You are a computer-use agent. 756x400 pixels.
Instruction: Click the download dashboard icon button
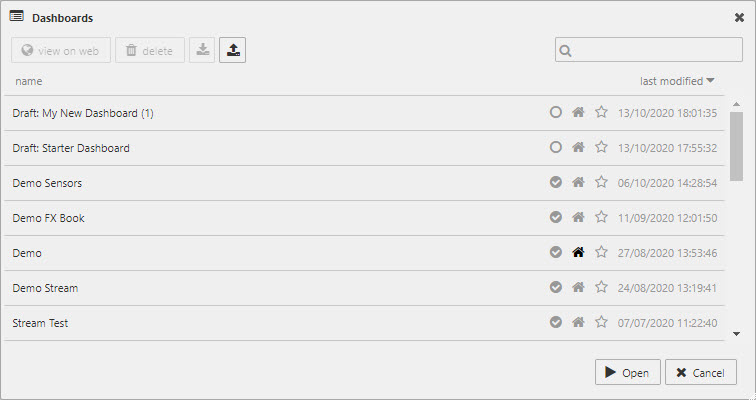click(x=202, y=50)
